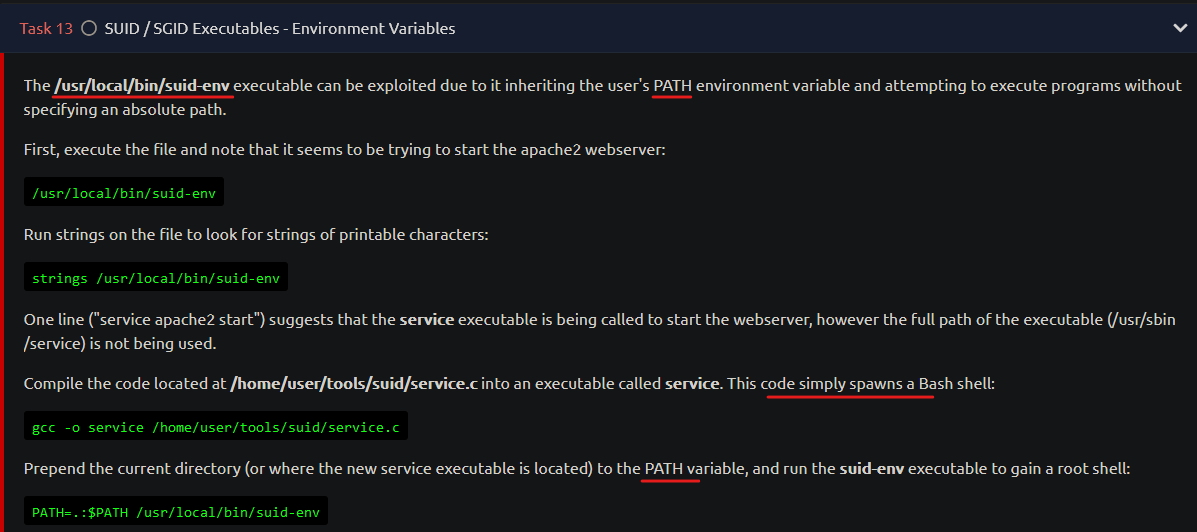Click the 'gcc -o service' command code block
This screenshot has height=532, width=1197.
pyautogui.click(x=216, y=427)
